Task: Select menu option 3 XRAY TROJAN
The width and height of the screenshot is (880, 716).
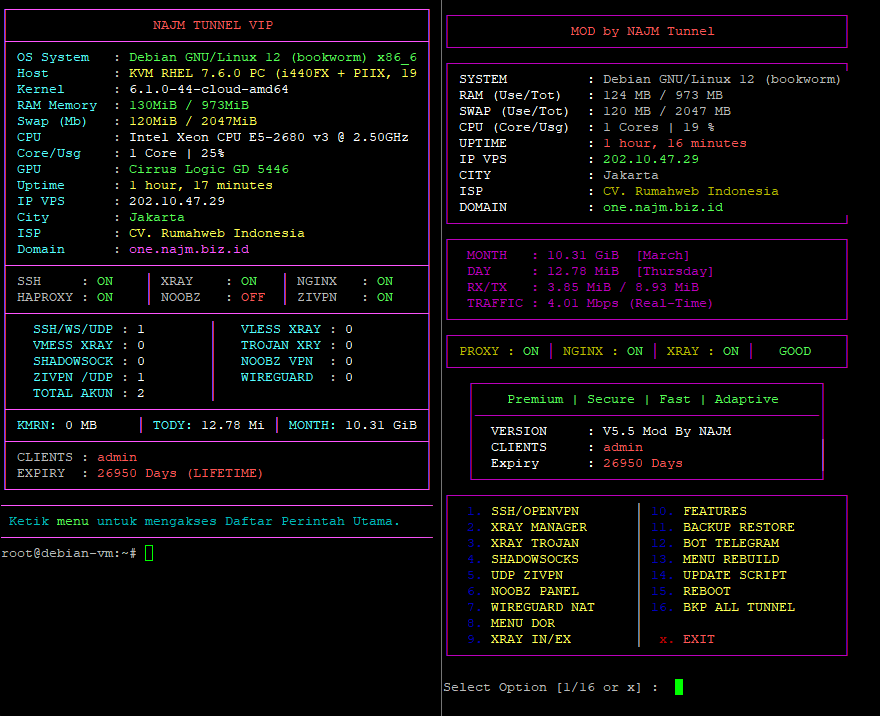Action: (x=523, y=543)
